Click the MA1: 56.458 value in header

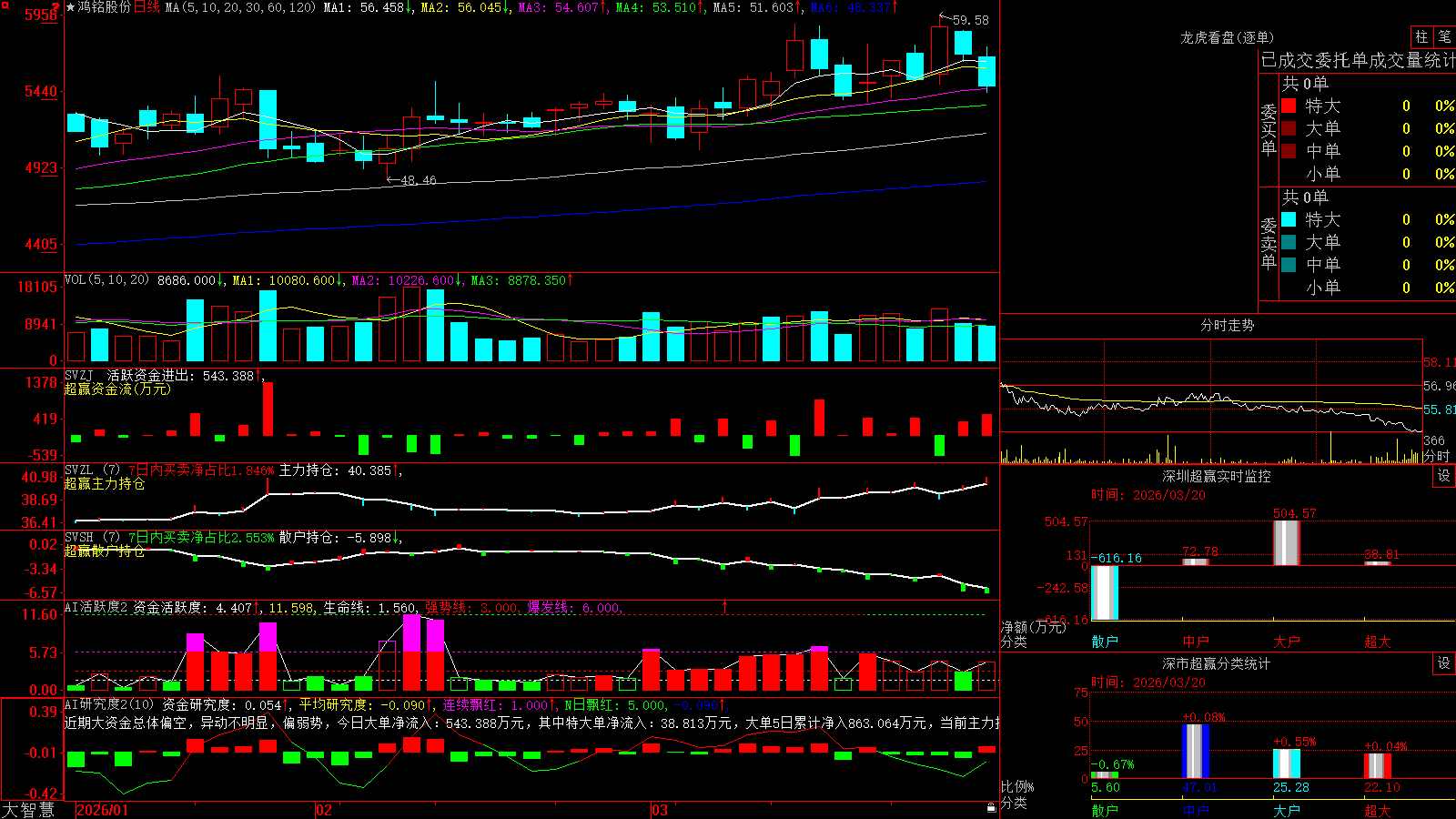pos(363,7)
